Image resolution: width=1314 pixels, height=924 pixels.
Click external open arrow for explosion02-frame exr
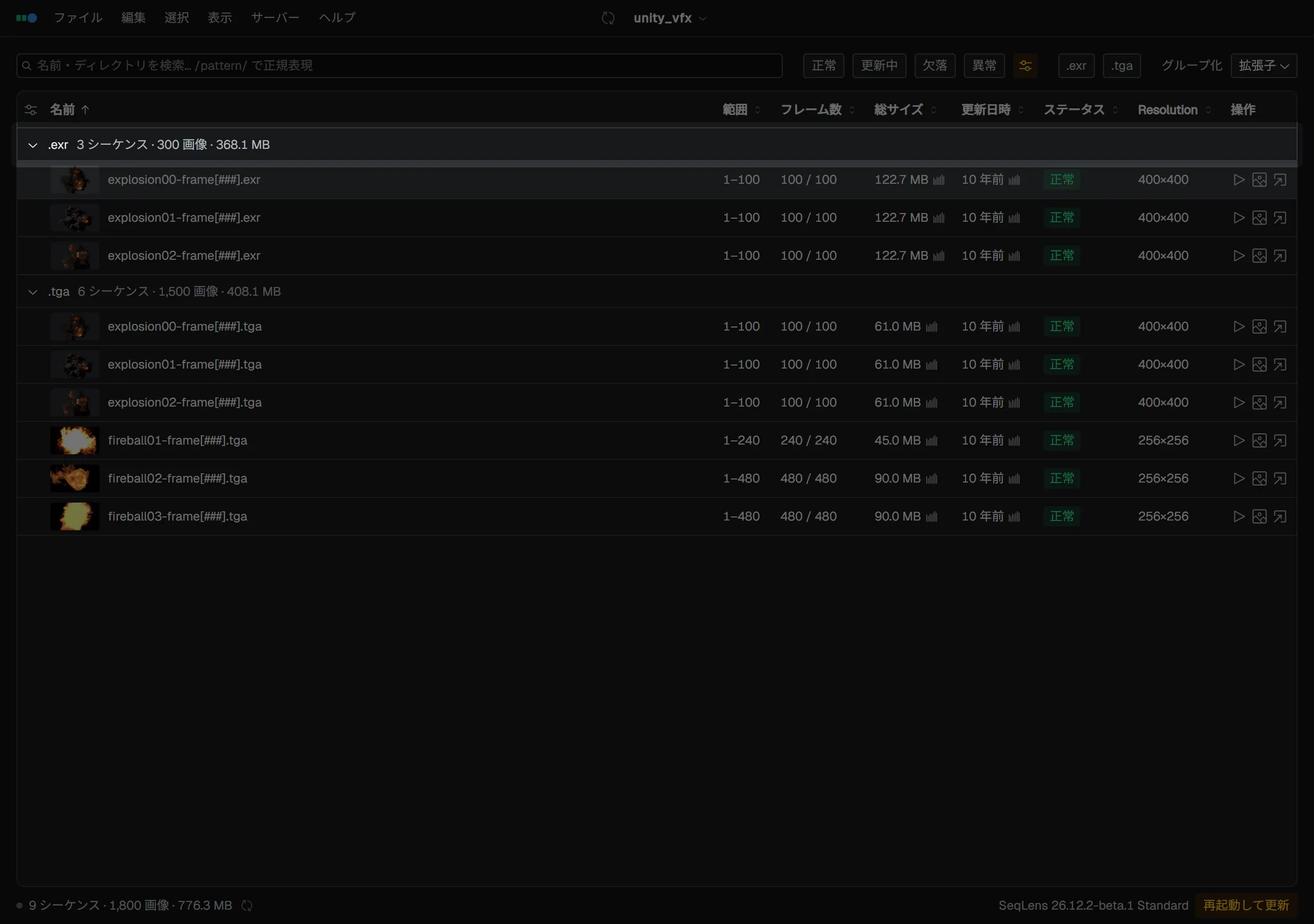pyautogui.click(x=1280, y=255)
